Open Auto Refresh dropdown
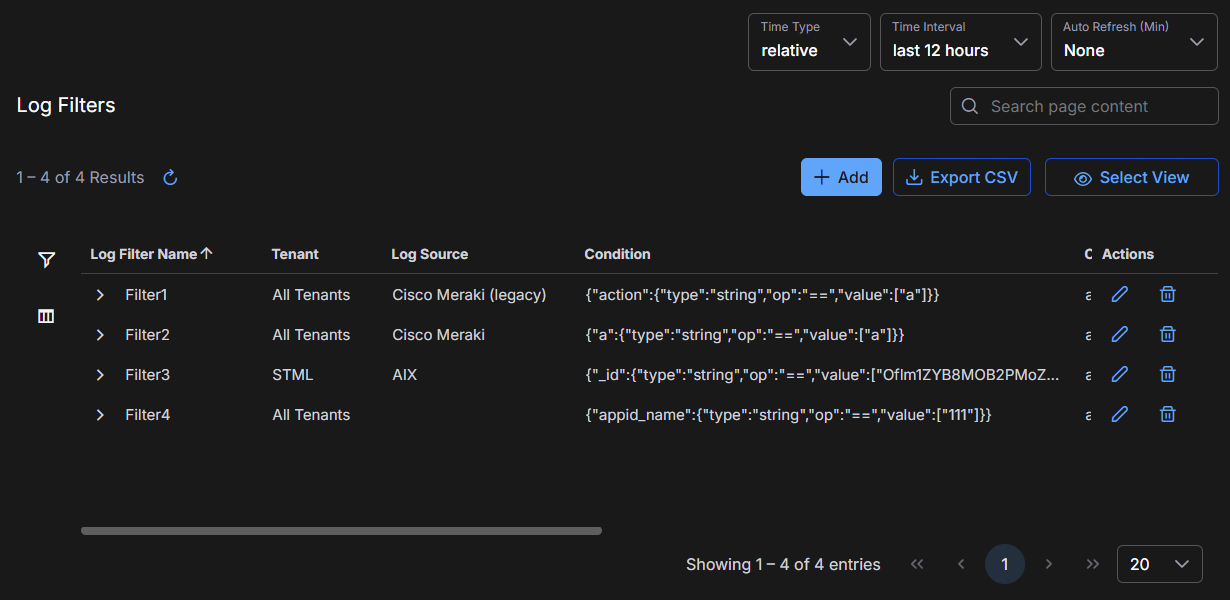 1133,42
